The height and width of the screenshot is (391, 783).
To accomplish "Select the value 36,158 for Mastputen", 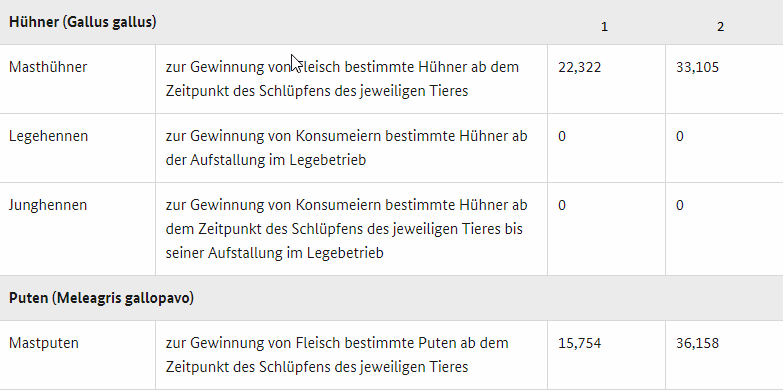I will coord(698,343).
